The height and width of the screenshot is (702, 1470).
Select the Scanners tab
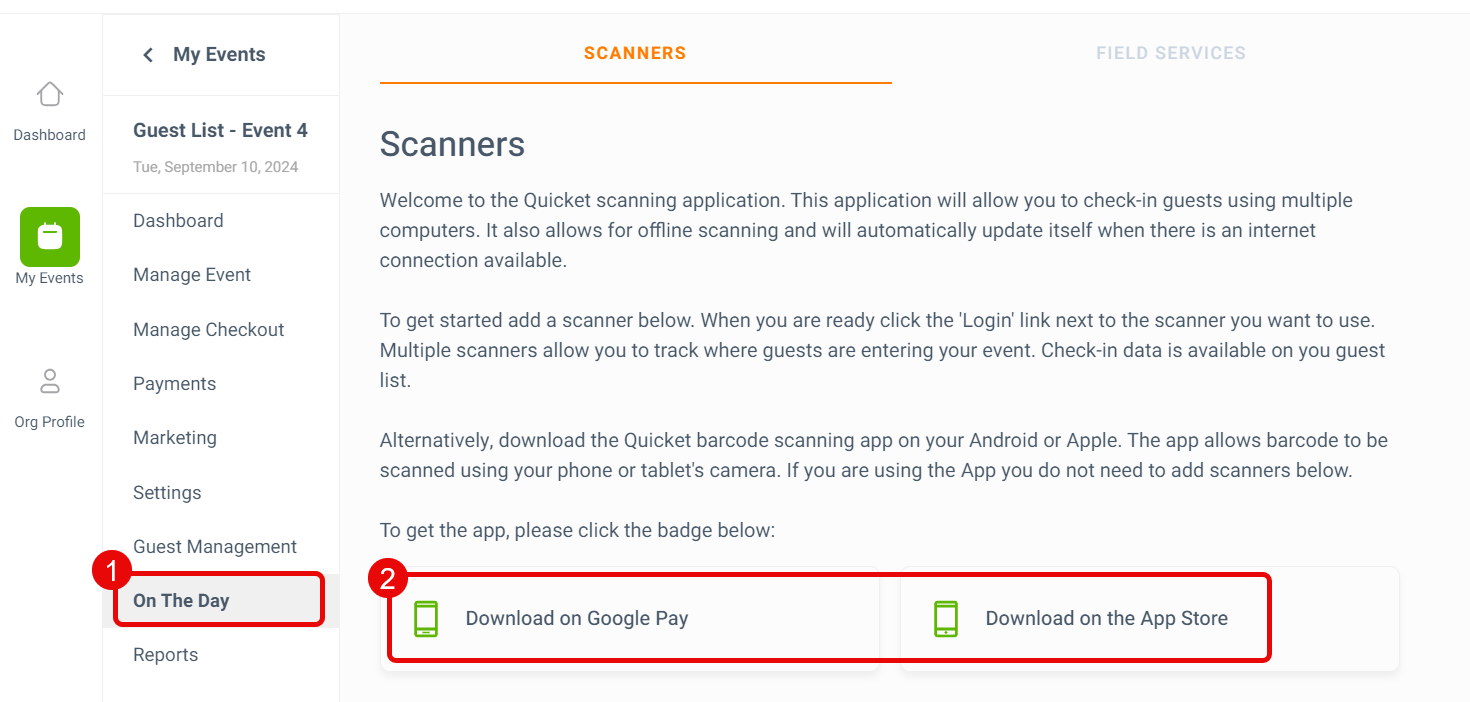tap(635, 53)
